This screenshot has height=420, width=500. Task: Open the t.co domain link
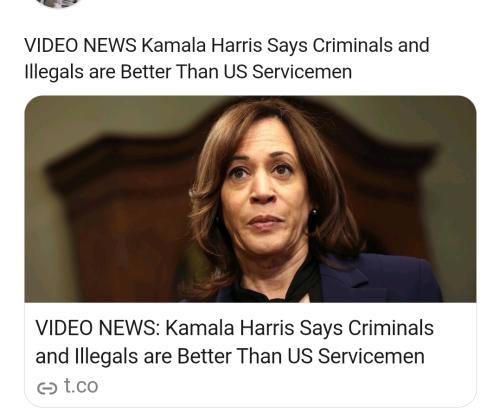(x=81, y=386)
